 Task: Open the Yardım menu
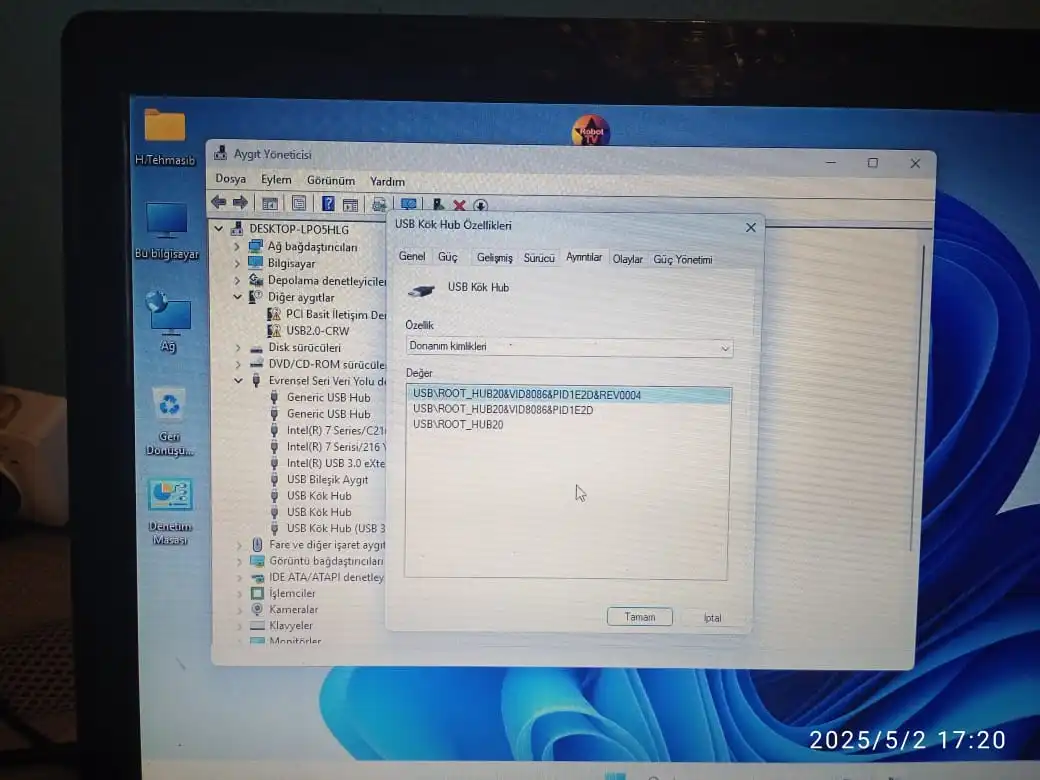coord(387,181)
